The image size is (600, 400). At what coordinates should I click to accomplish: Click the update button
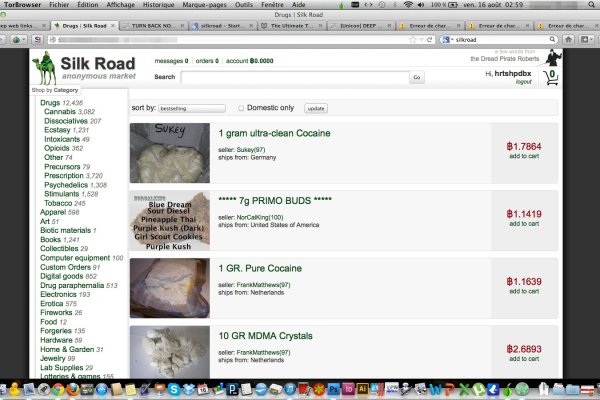(x=315, y=108)
